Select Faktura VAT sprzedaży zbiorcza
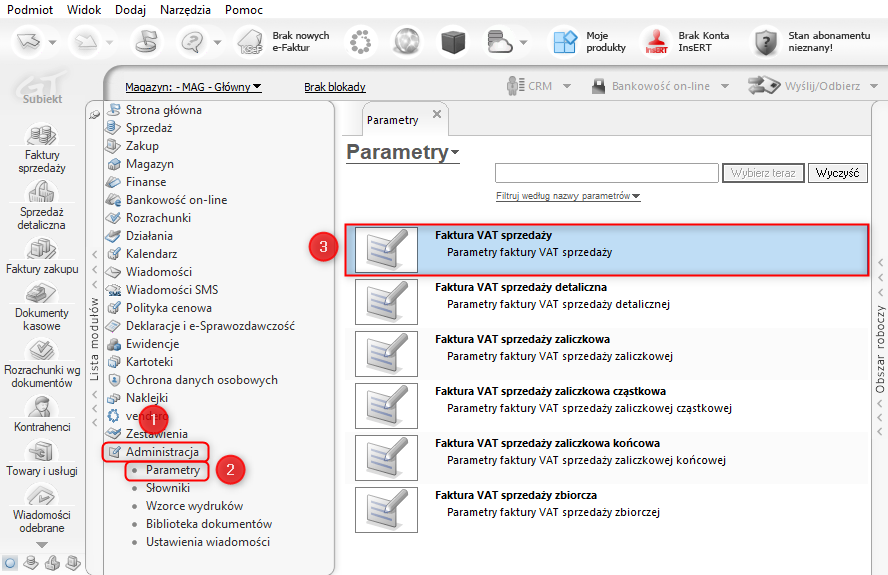The image size is (888, 575). tap(607, 510)
